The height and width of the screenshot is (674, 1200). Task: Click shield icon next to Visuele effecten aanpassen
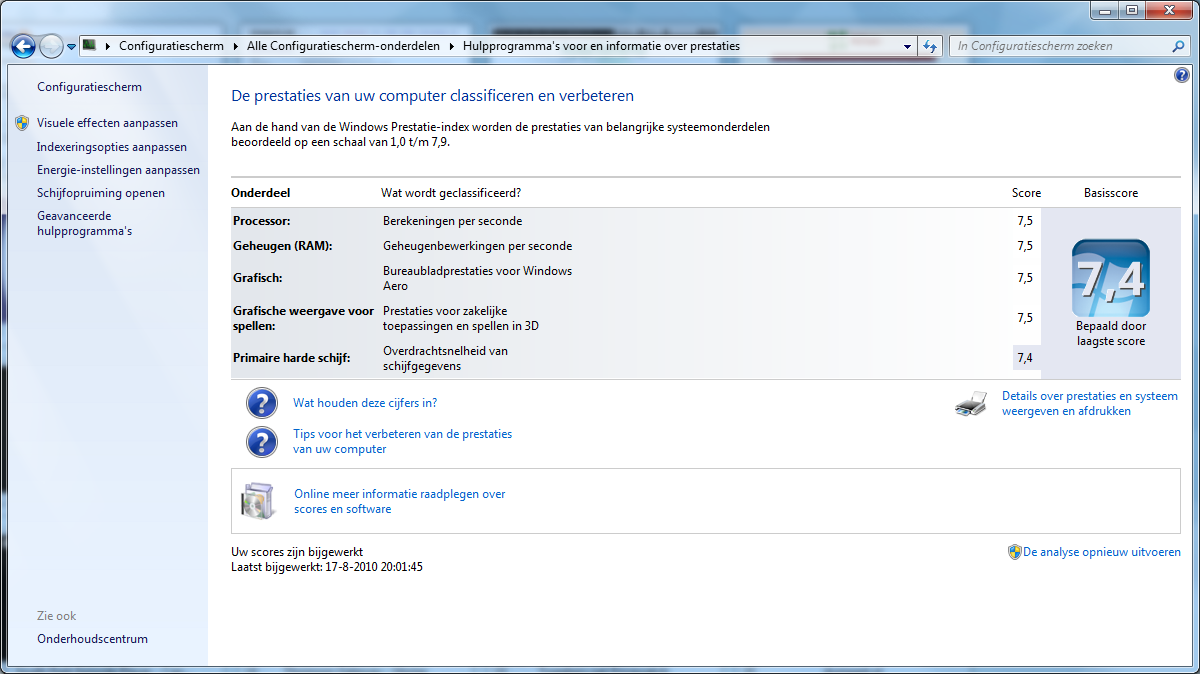23,123
